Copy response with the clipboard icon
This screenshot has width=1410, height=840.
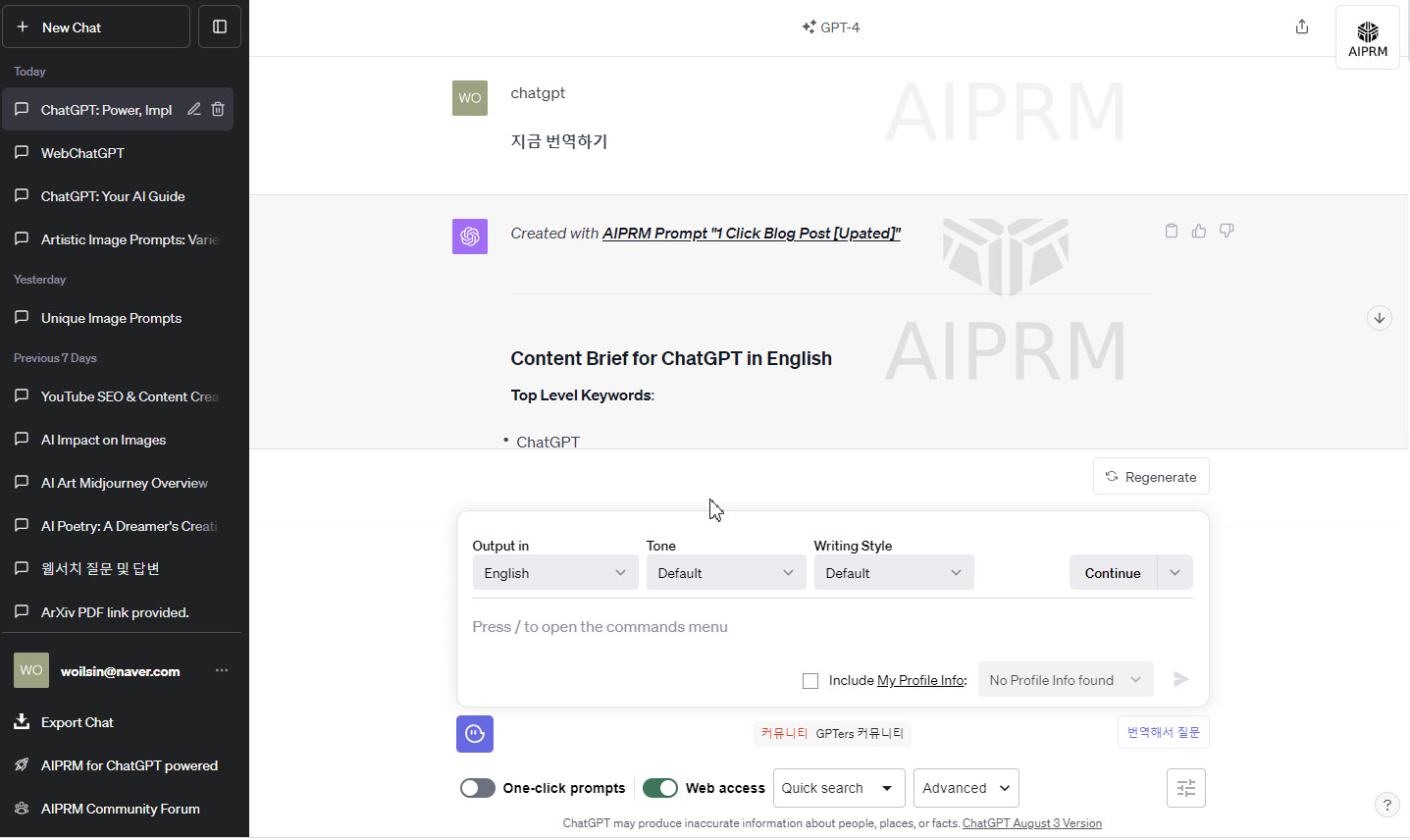(1172, 231)
